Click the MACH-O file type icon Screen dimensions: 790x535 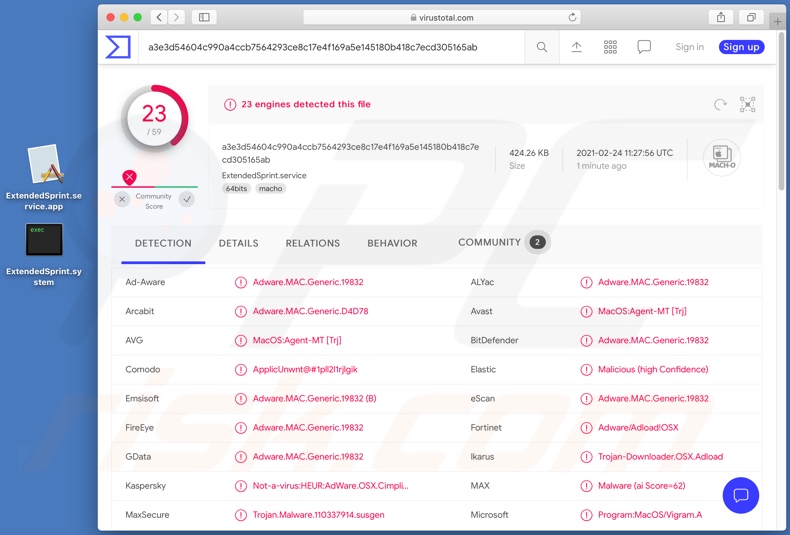tap(721, 157)
